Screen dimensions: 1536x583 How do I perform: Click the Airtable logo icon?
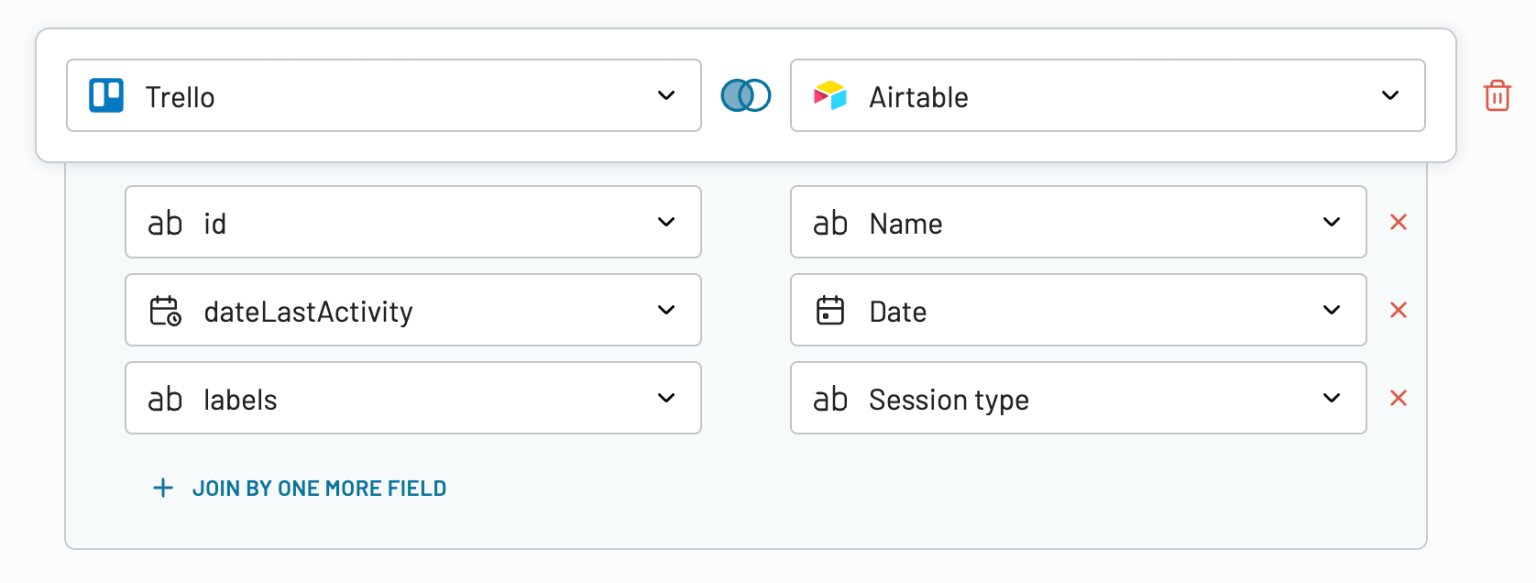click(x=830, y=96)
